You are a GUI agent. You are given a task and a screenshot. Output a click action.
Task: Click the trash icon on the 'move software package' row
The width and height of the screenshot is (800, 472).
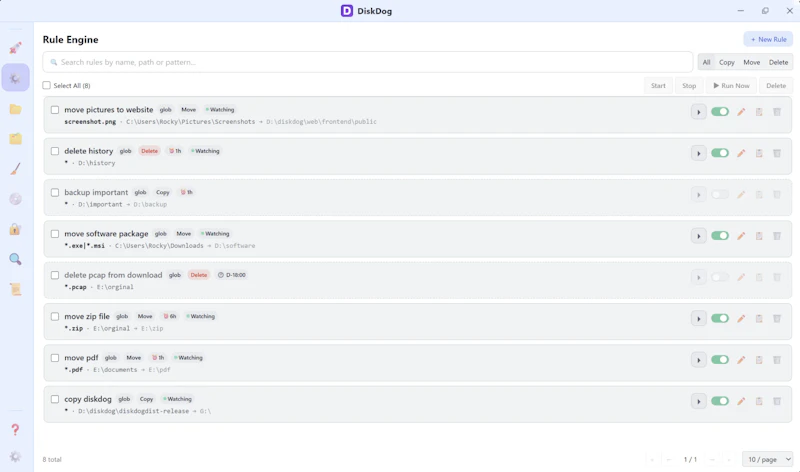tap(777, 236)
